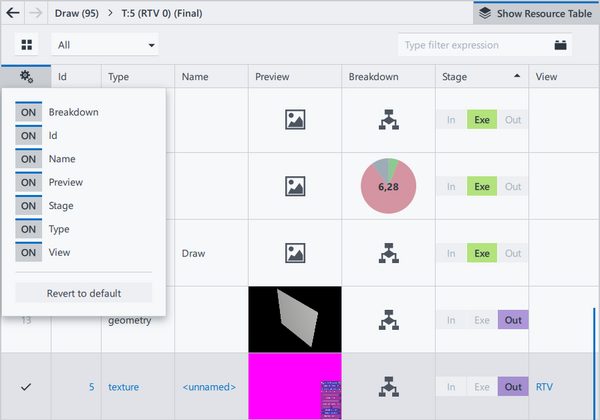Open the texture type link
Screen dimensions: 600x420
point(124,387)
